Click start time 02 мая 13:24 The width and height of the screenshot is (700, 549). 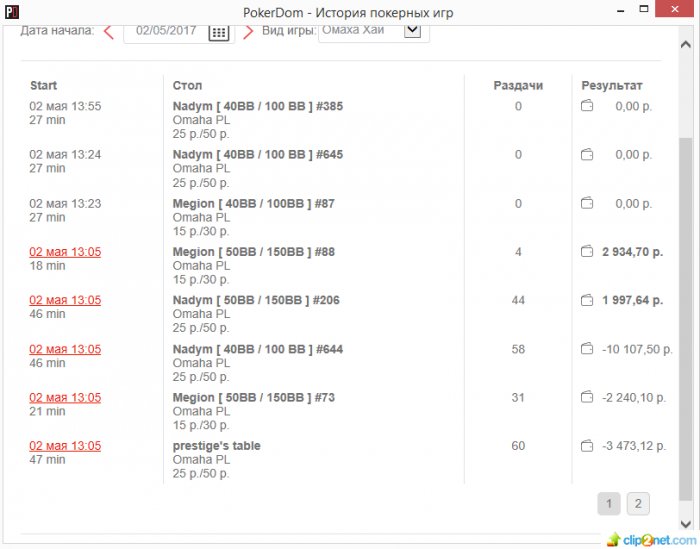pyautogui.click(x=65, y=155)
